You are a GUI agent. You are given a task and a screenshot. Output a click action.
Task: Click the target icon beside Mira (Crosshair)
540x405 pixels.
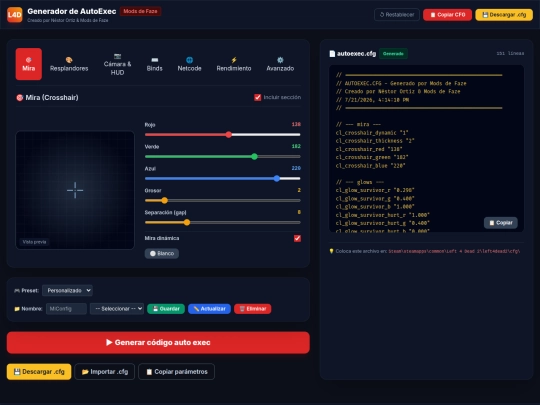(x=20, y=98)
